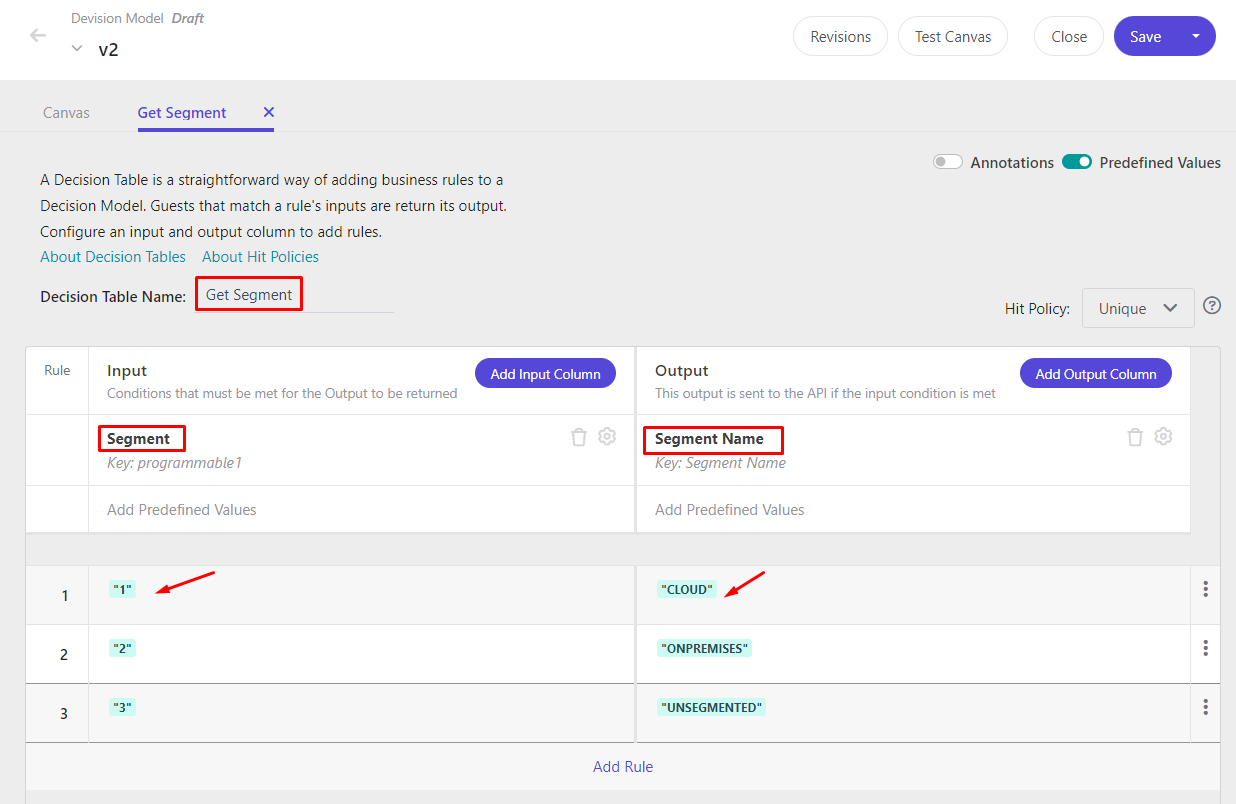Open the kebab menu for rule 3
This screenshot has height=804, width=1236.
pos(1205,708)
